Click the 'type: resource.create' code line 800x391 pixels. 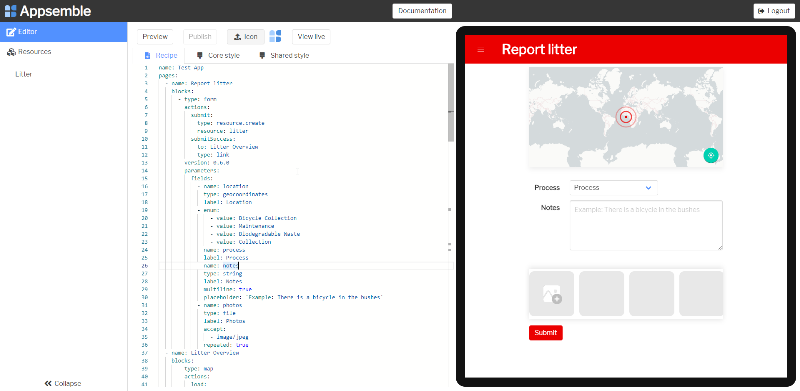click(231, 123)
